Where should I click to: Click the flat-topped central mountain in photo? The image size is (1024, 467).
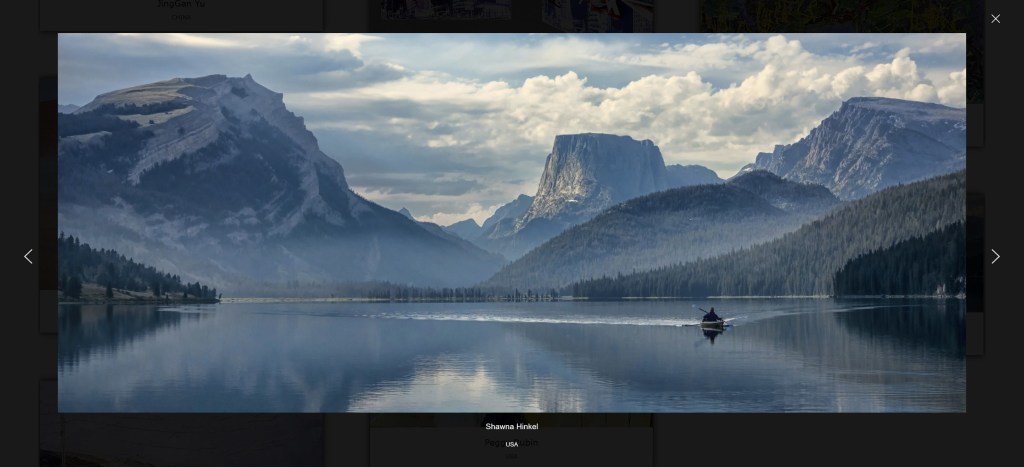(600, 170)
